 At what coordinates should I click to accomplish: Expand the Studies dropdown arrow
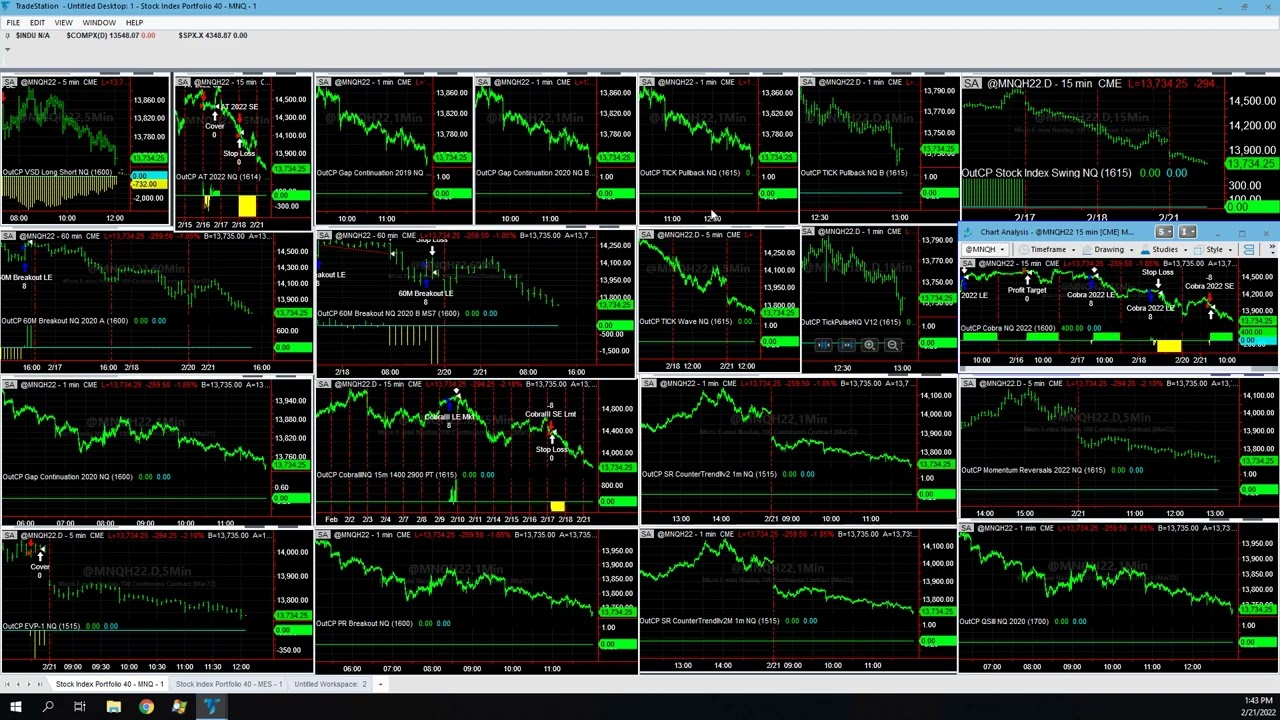1186,250
